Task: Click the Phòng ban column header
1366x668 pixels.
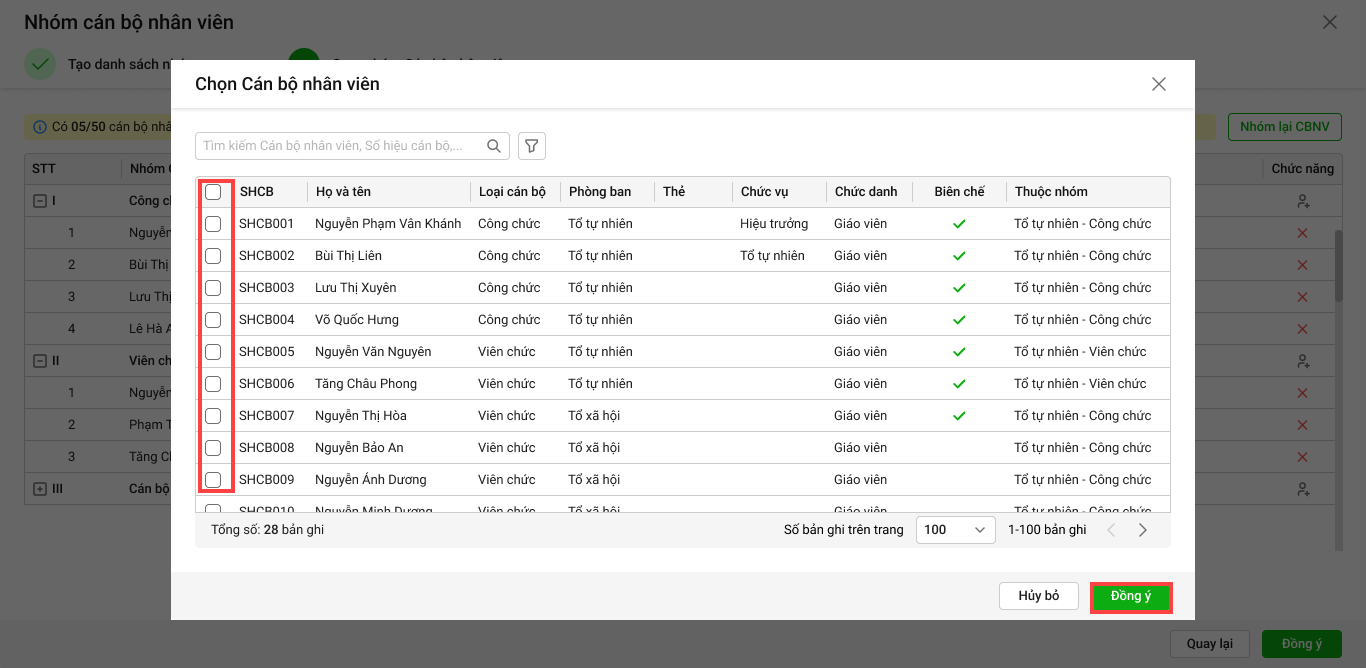Action: pos(600,192)
